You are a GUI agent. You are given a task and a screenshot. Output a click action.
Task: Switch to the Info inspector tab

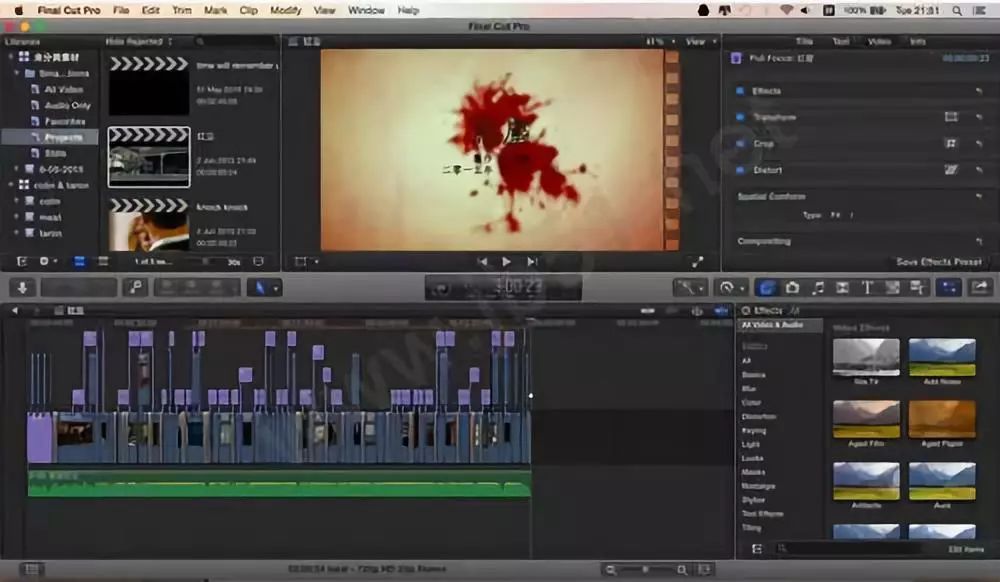917,41
